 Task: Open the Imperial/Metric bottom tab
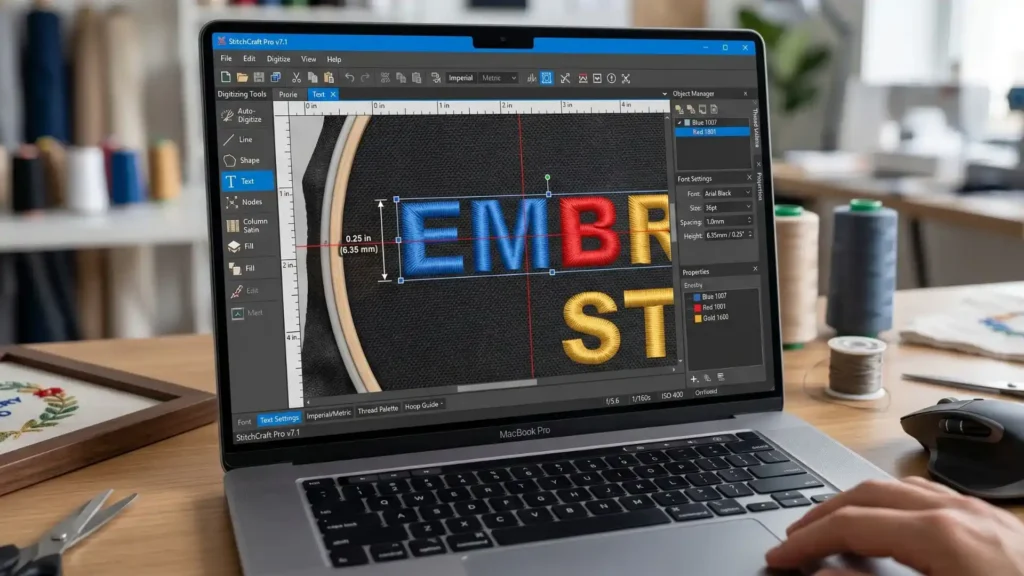[328, 414]
